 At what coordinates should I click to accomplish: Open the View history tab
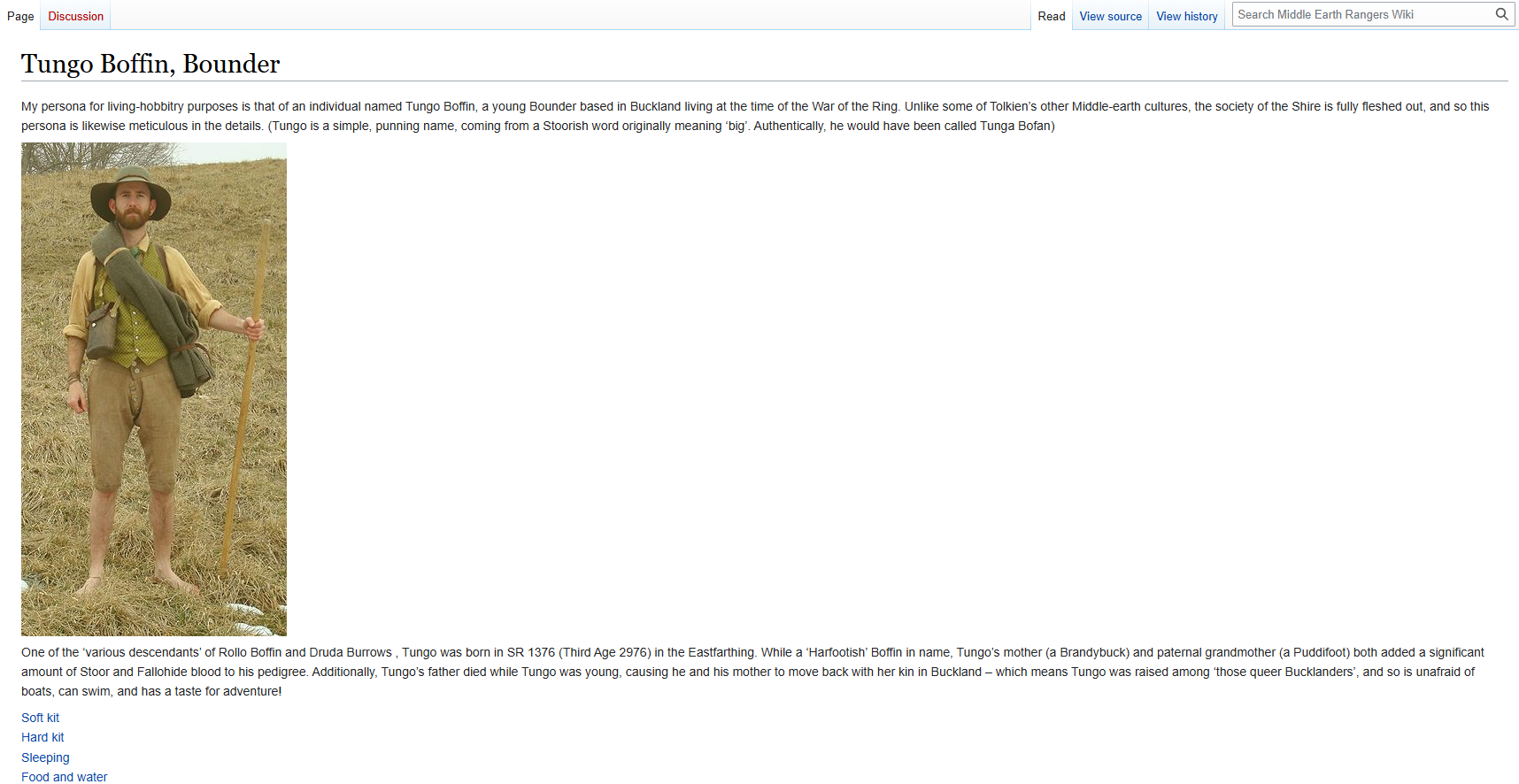[x=1187, y=16]
